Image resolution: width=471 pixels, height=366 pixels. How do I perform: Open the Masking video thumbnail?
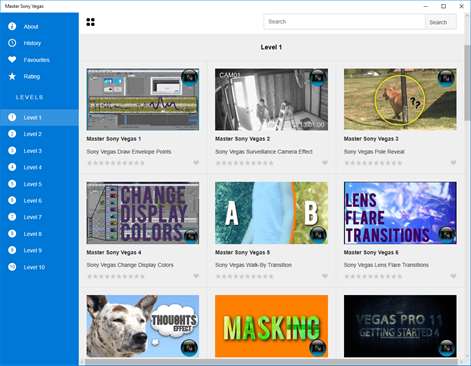pyautogui.click(x=271, y=326)
